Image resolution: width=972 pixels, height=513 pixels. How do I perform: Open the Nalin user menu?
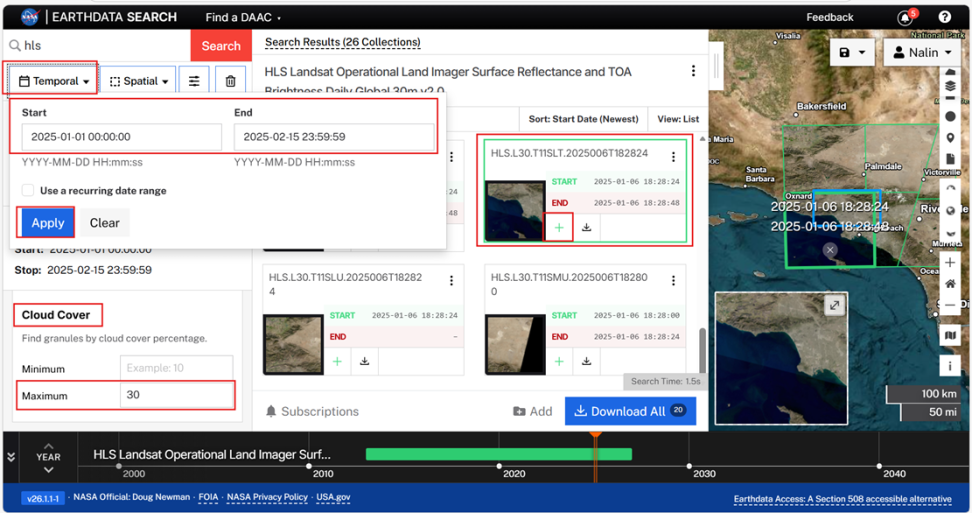click(x=922, y=53)
